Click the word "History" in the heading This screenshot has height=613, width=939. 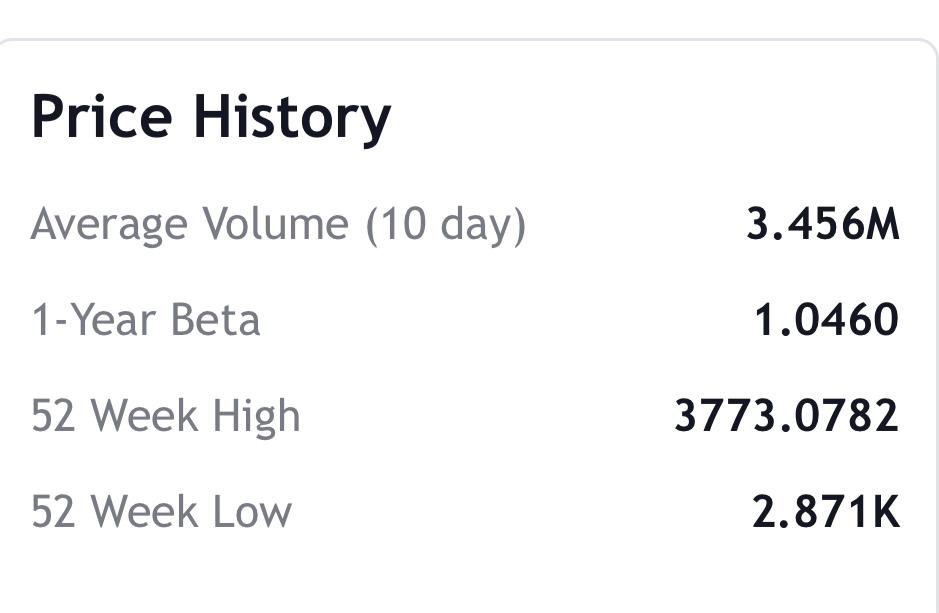(291, 117)
